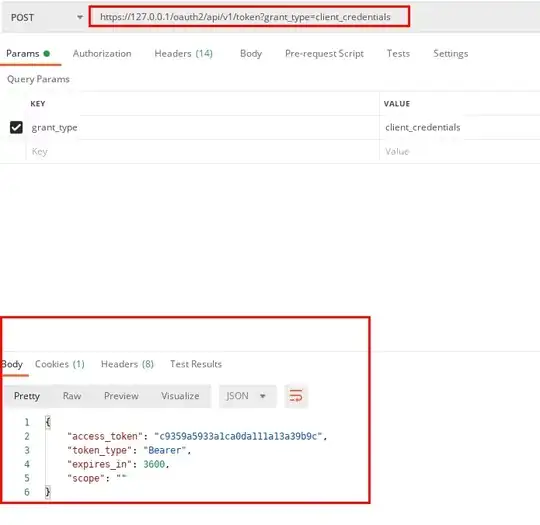
Task: Open the request Headers (14) tab
Action: click(184, 54)
